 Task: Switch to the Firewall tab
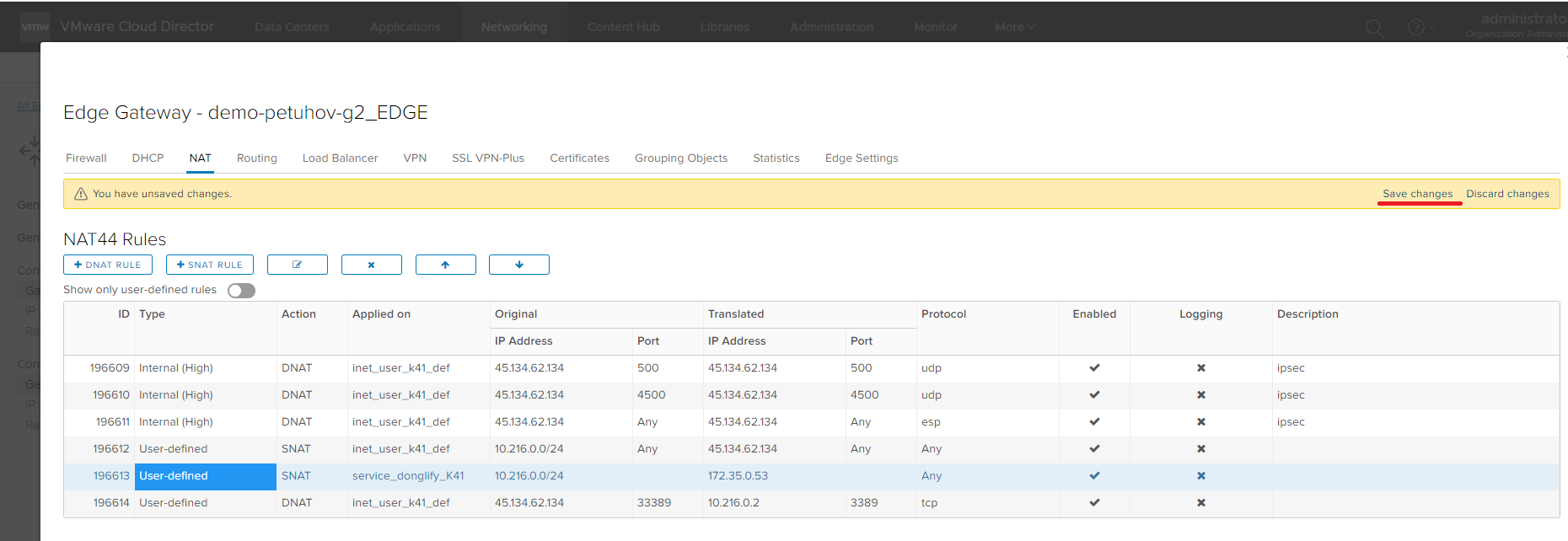(x=86, y=158)
